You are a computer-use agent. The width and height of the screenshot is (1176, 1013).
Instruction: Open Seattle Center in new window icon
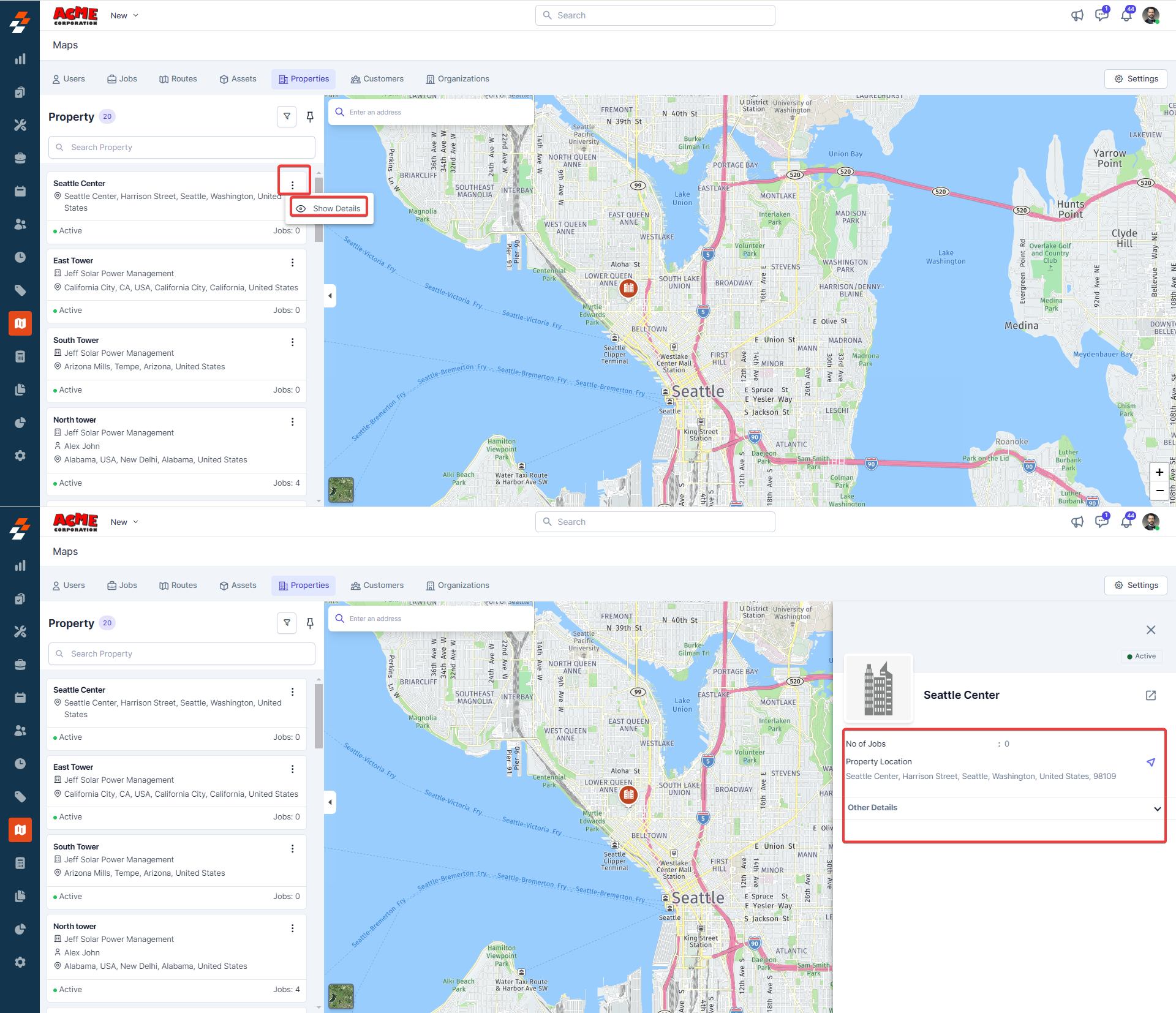tap(1150, 695)
